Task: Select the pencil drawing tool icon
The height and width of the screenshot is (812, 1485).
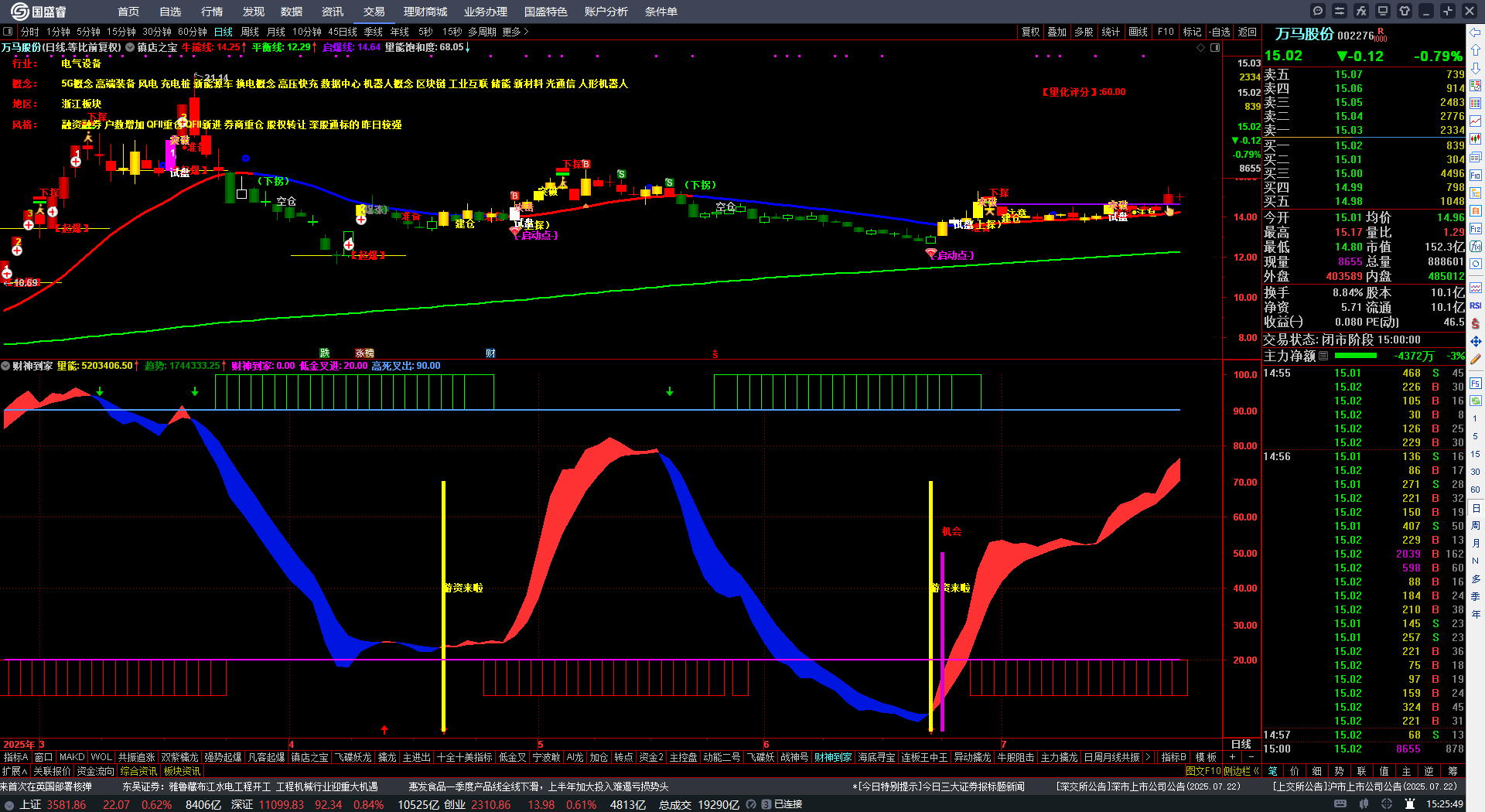Action: click(1476, 360)
